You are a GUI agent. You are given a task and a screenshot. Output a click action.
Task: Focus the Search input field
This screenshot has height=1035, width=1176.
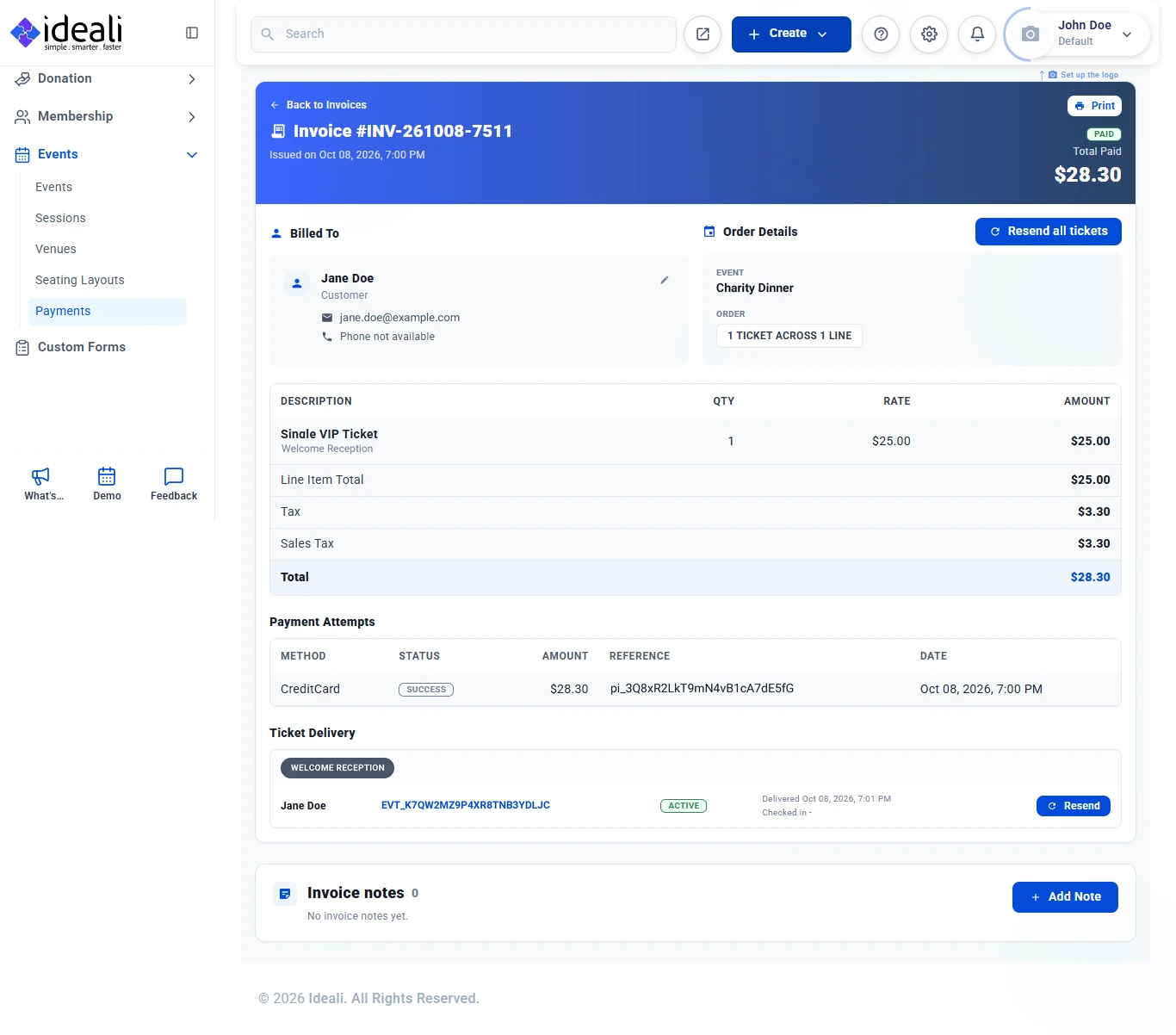pos(463,34)
